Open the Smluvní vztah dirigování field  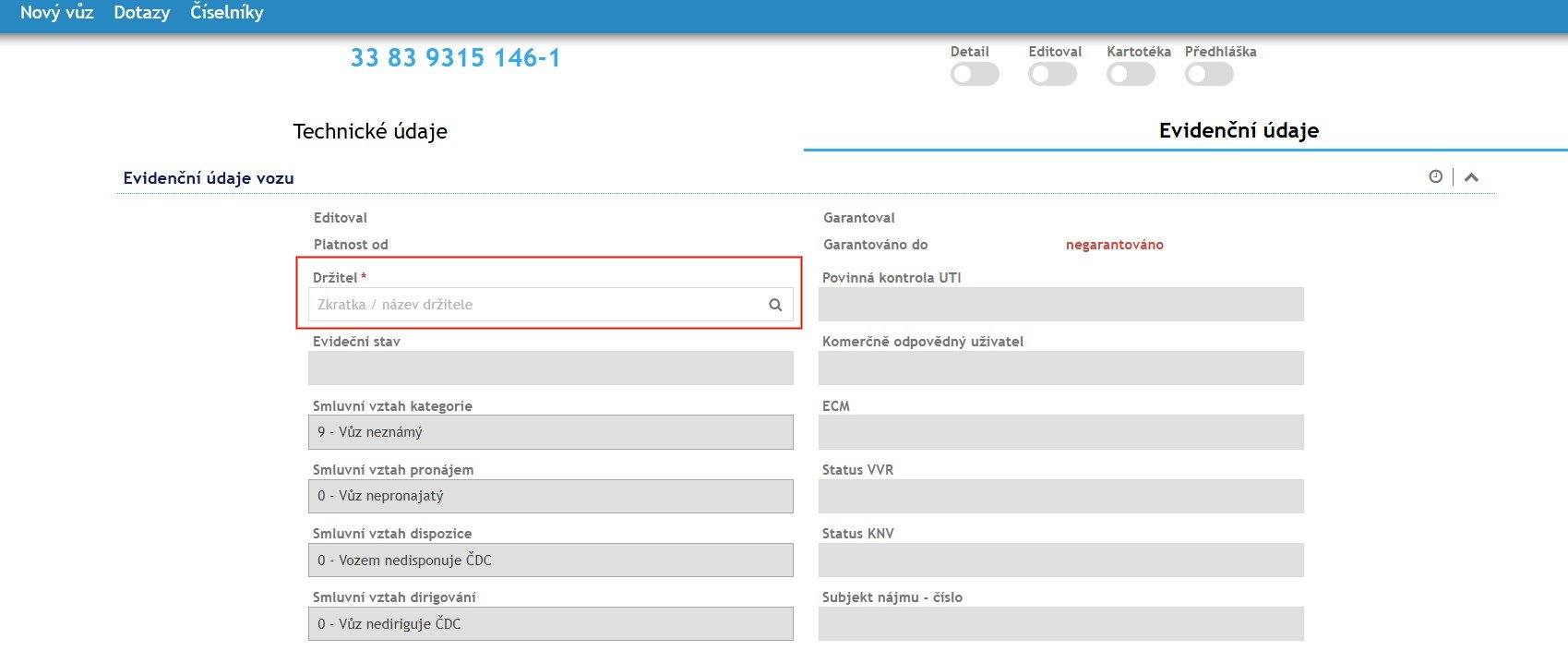pyautogui.click(x=550, y=623)
